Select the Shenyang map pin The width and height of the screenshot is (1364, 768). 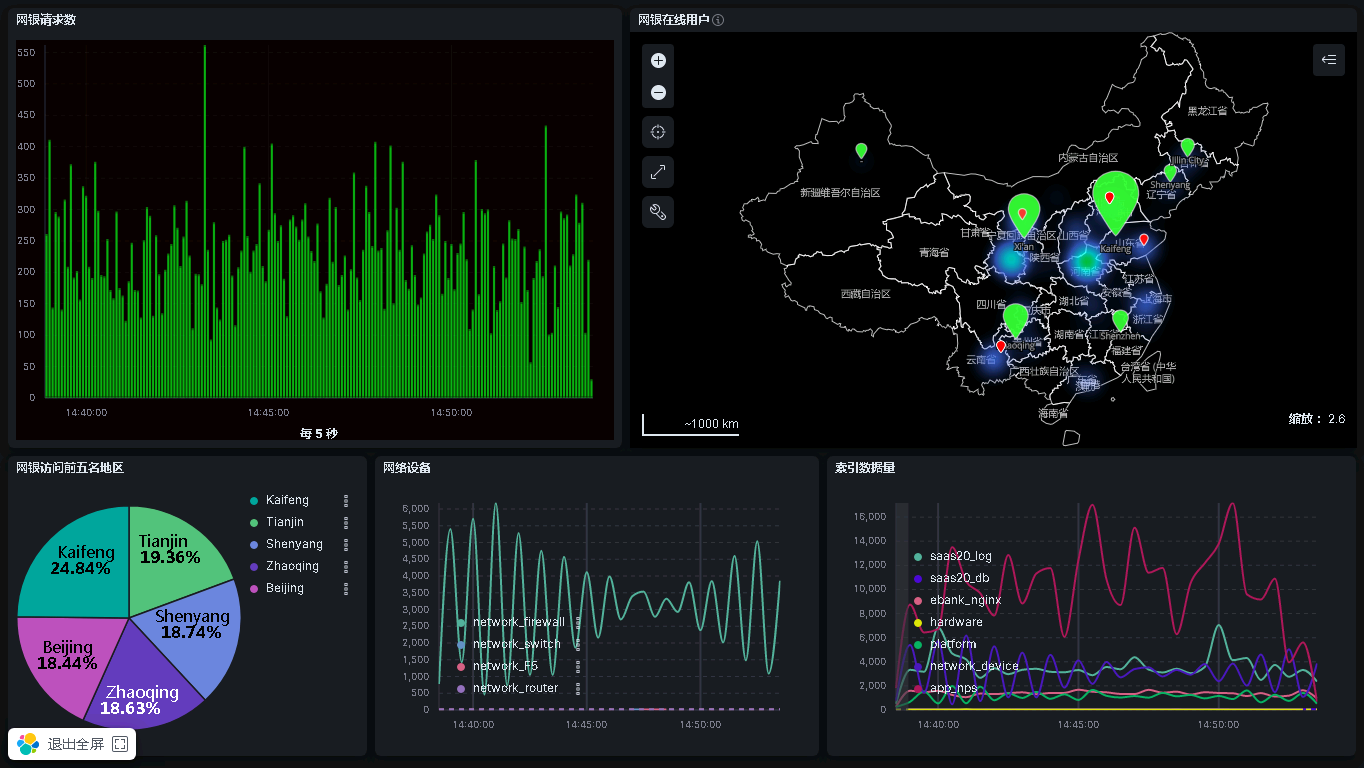(1170, 173)
